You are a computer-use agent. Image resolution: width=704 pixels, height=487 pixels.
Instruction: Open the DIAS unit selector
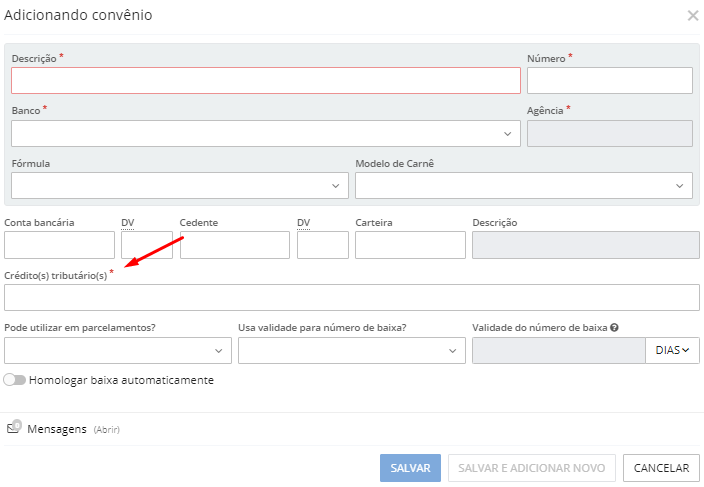(x=673, y=350)
